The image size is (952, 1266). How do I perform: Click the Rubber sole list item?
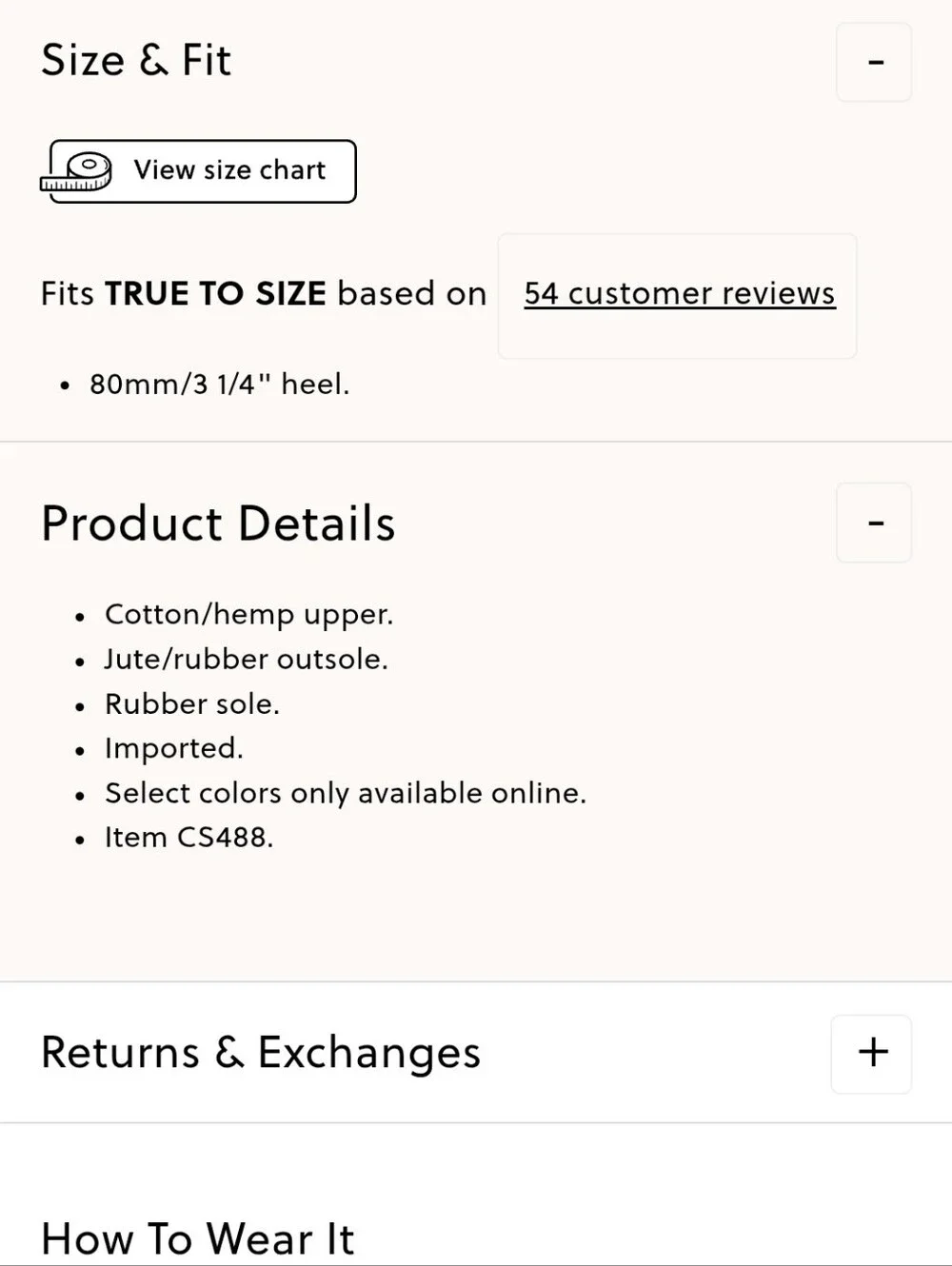click(x=192, y=704)
